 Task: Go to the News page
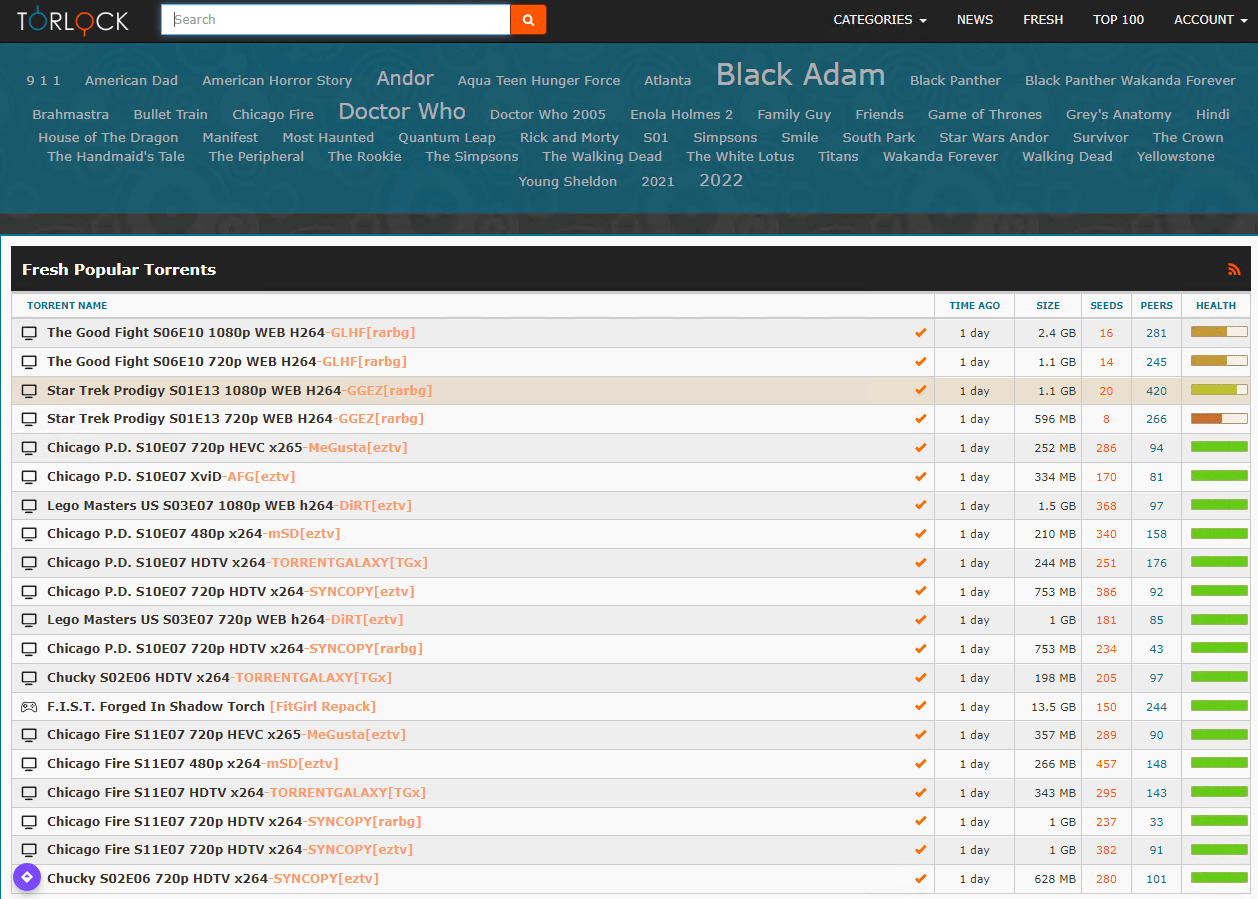pos(975,19)
